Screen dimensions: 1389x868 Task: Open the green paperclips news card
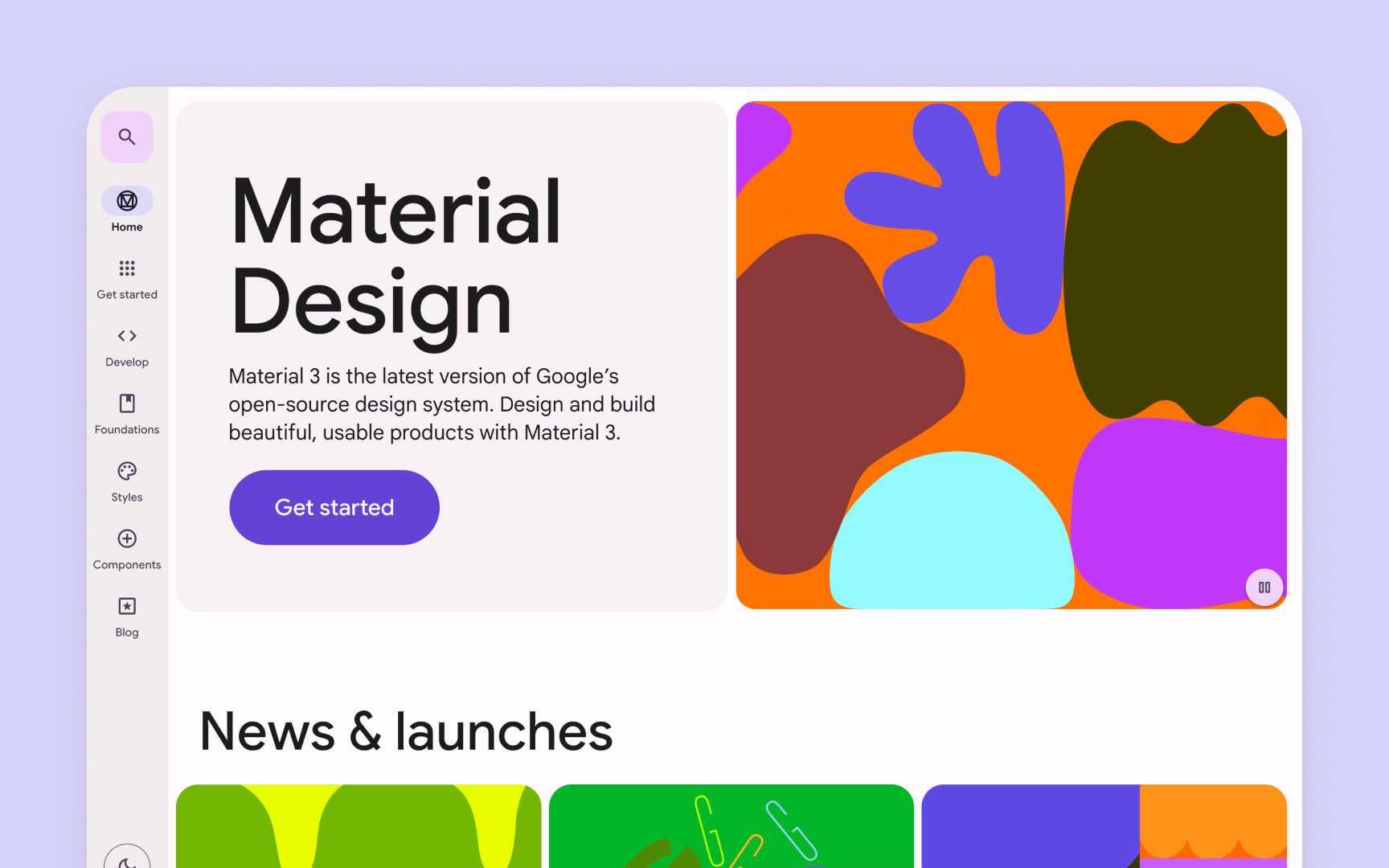point(732,828)
